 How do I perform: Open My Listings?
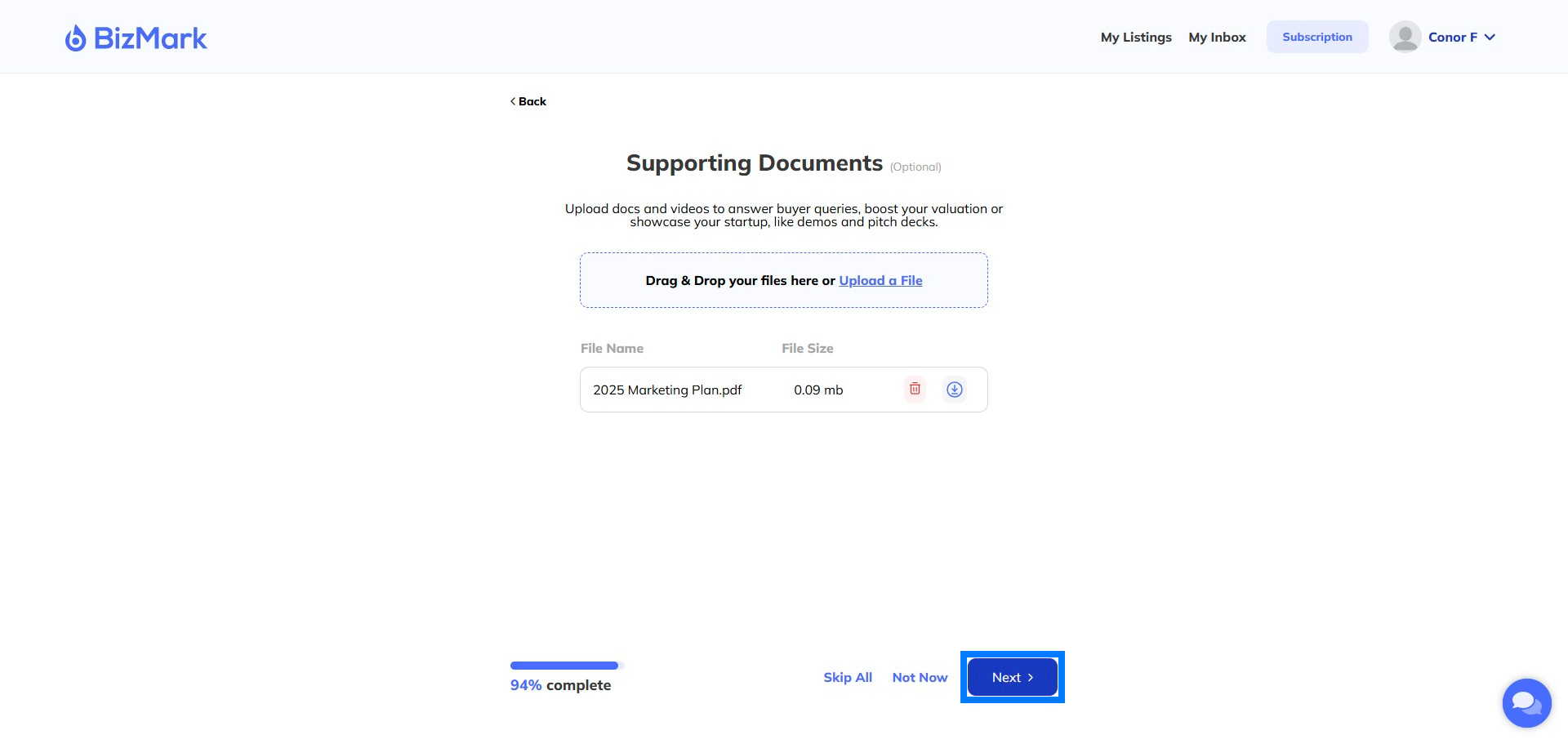pos(1136,37)
